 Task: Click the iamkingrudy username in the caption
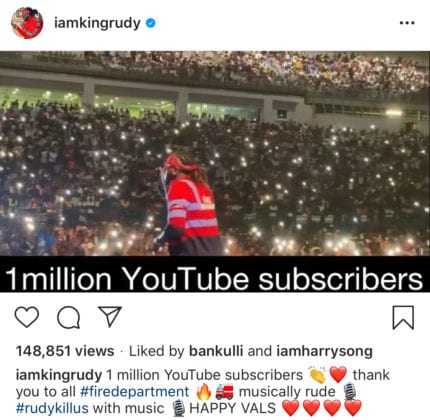[59, 375]
